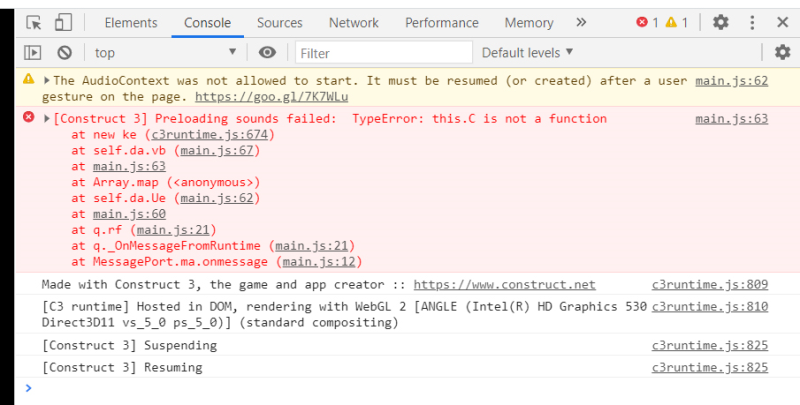This screenshot has width=800, height=405.
Task: Clear the console
Action: 64,53
